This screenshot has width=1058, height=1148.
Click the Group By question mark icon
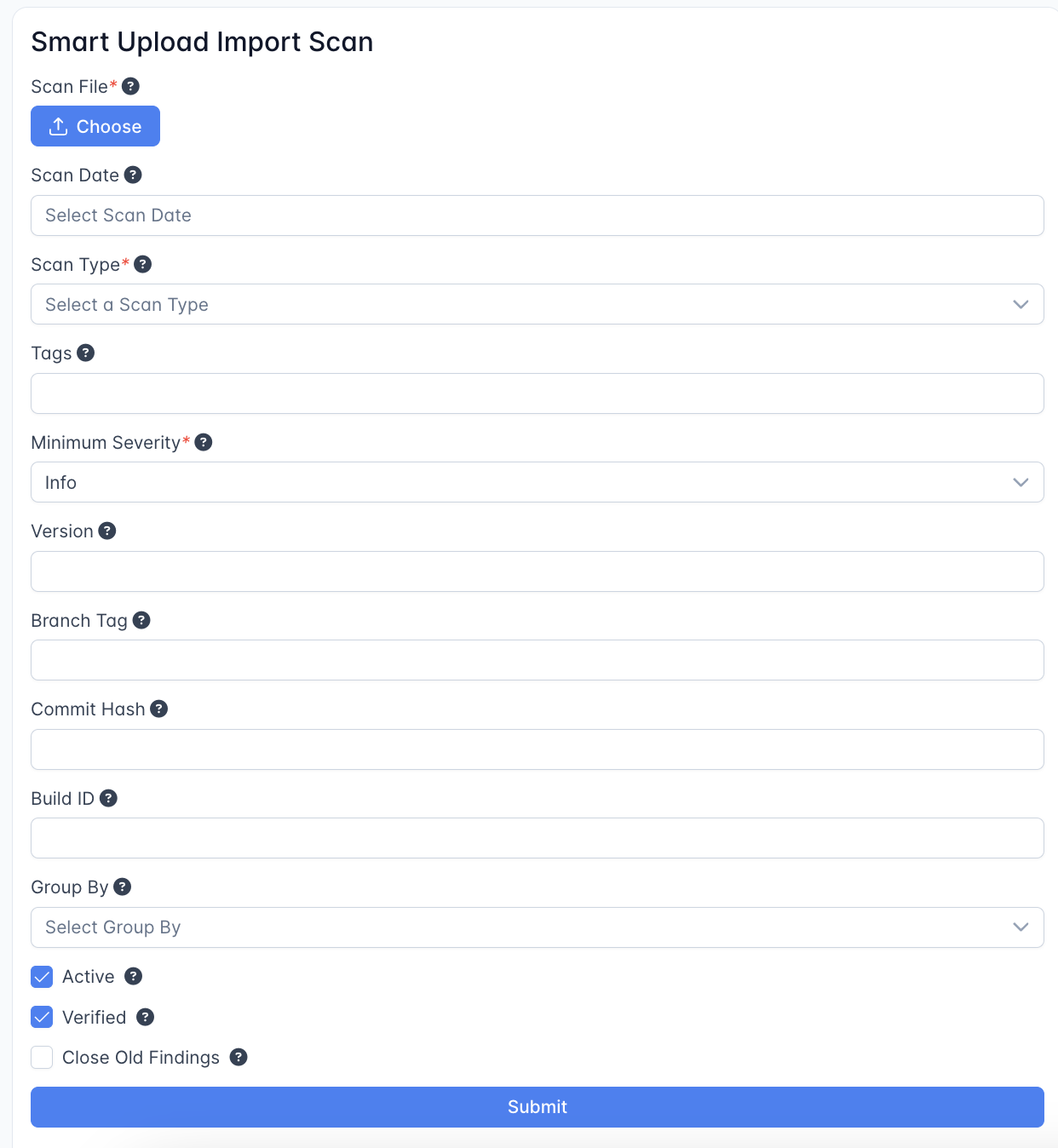123,887
